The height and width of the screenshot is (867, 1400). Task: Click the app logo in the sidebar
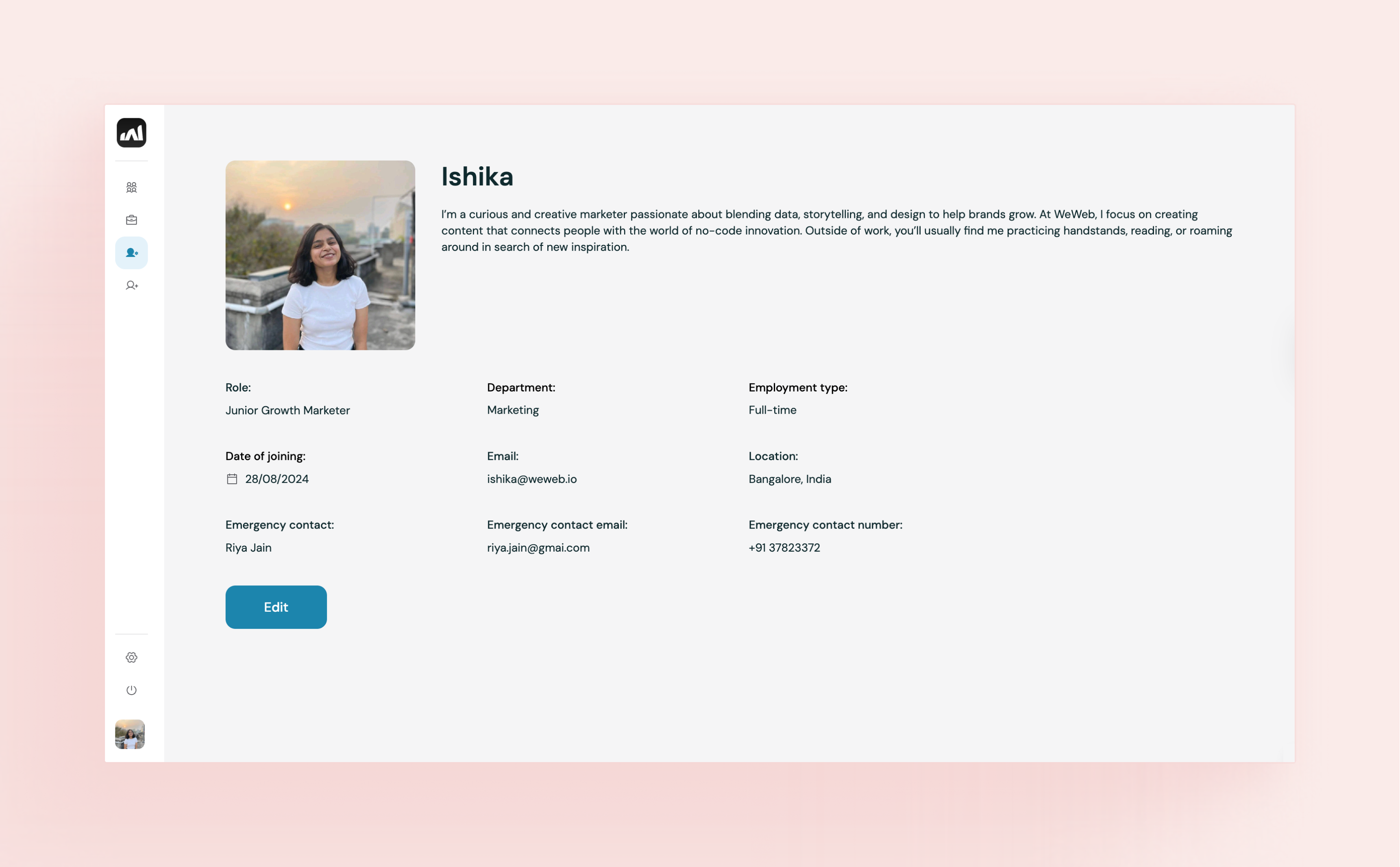131,133
